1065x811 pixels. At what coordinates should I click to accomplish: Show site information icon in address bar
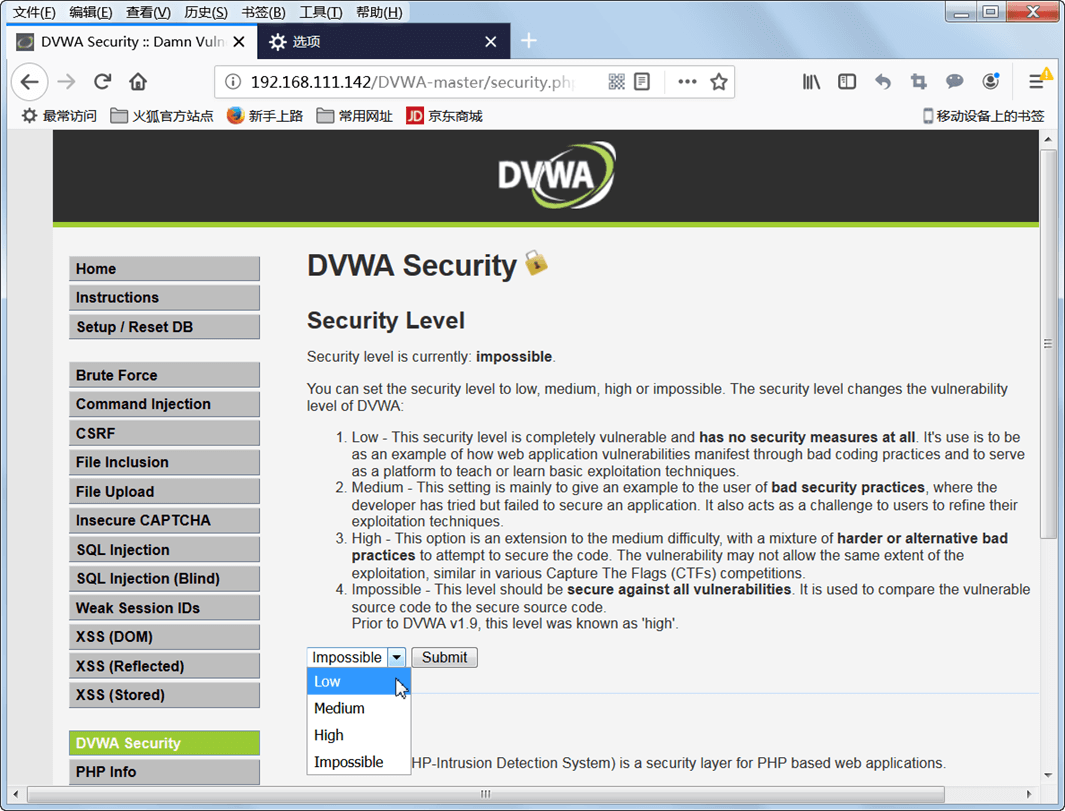coord(233,82)
